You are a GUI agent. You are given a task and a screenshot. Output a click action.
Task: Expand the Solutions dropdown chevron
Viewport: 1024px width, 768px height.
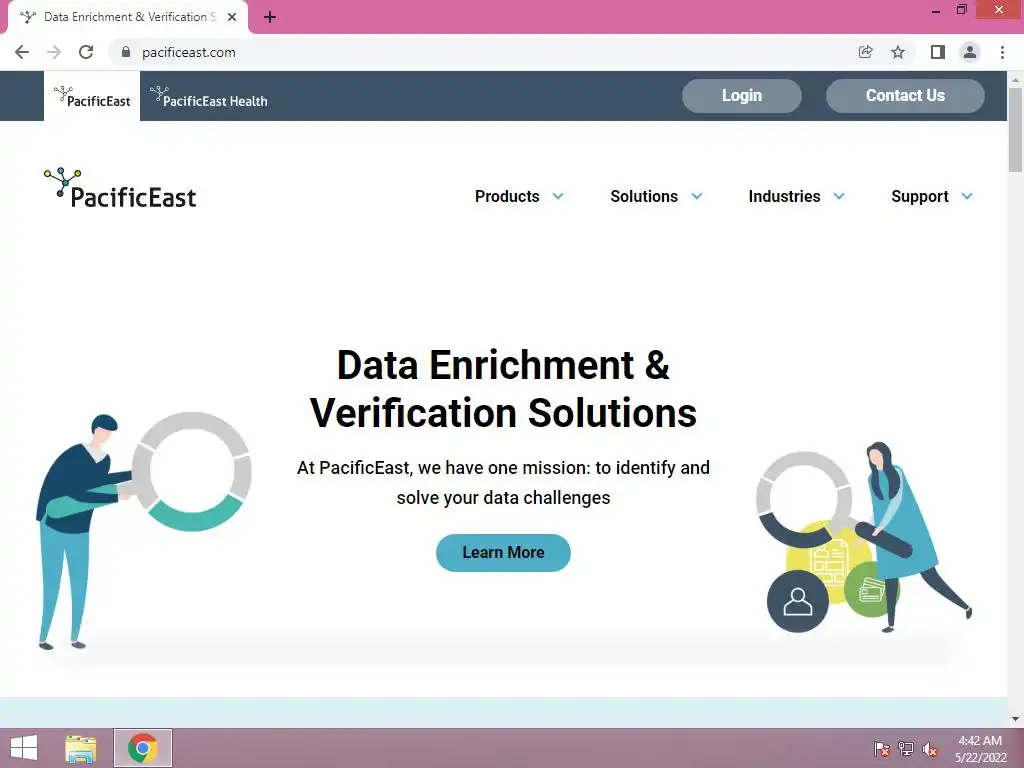point(697,196)
